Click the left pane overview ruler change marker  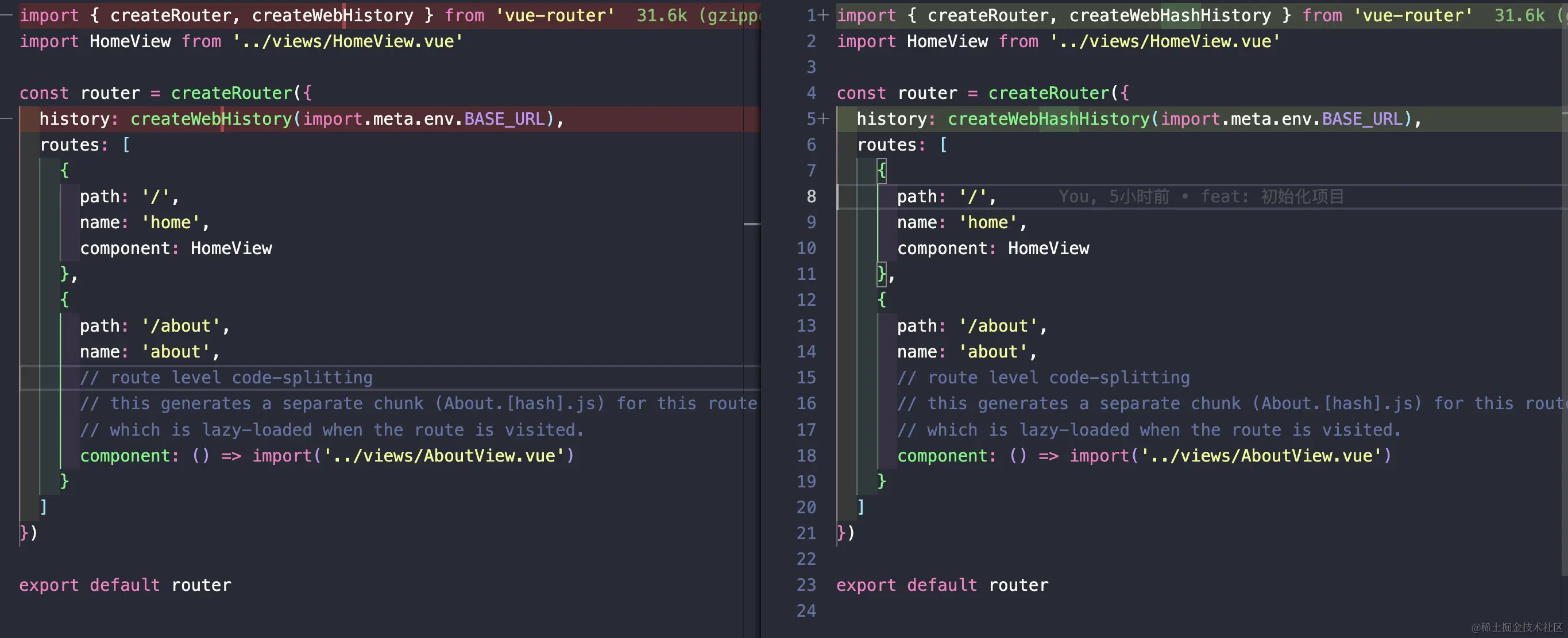[752, 224]
